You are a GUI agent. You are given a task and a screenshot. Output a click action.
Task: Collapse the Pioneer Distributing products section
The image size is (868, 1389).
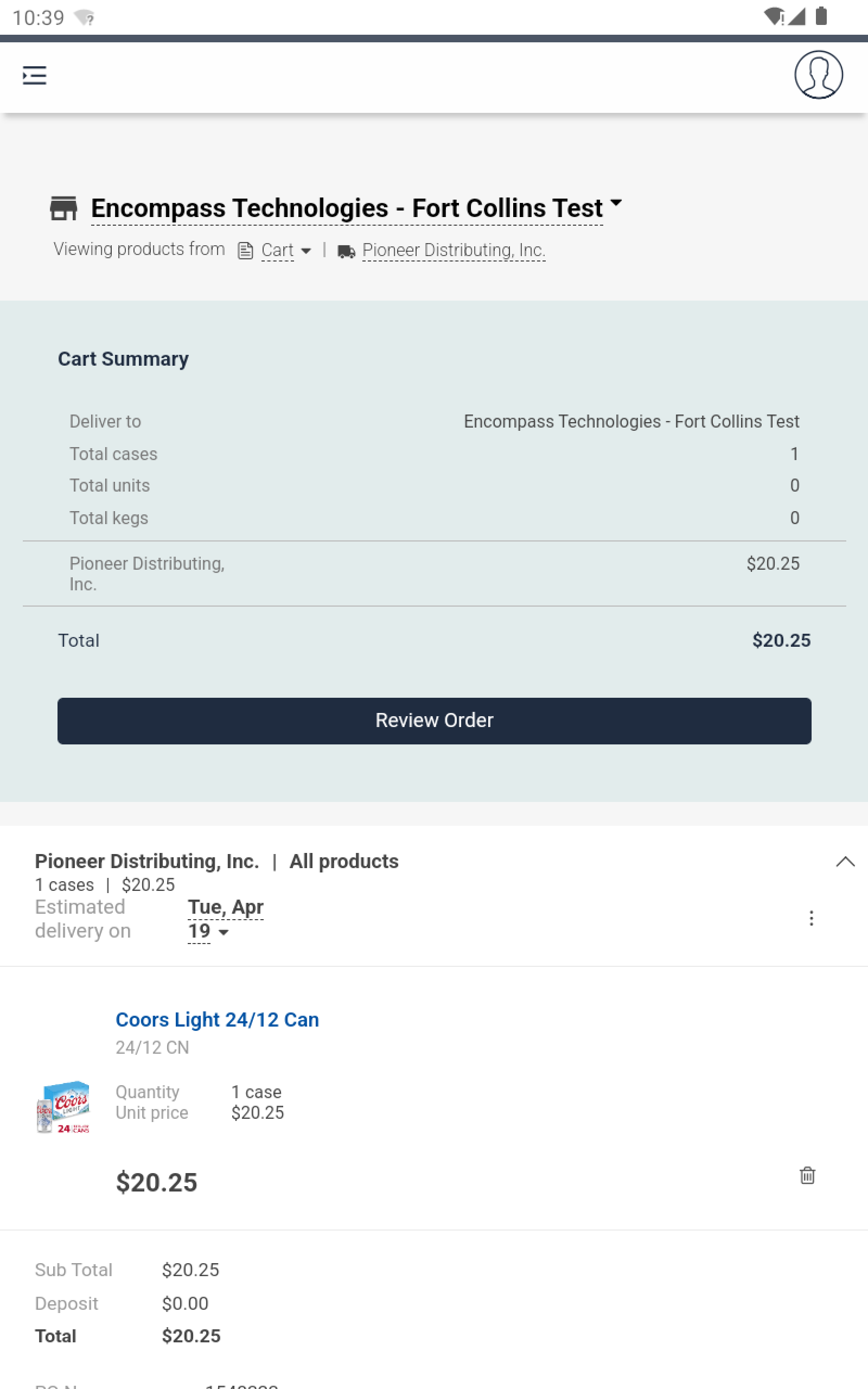[845, 861]
